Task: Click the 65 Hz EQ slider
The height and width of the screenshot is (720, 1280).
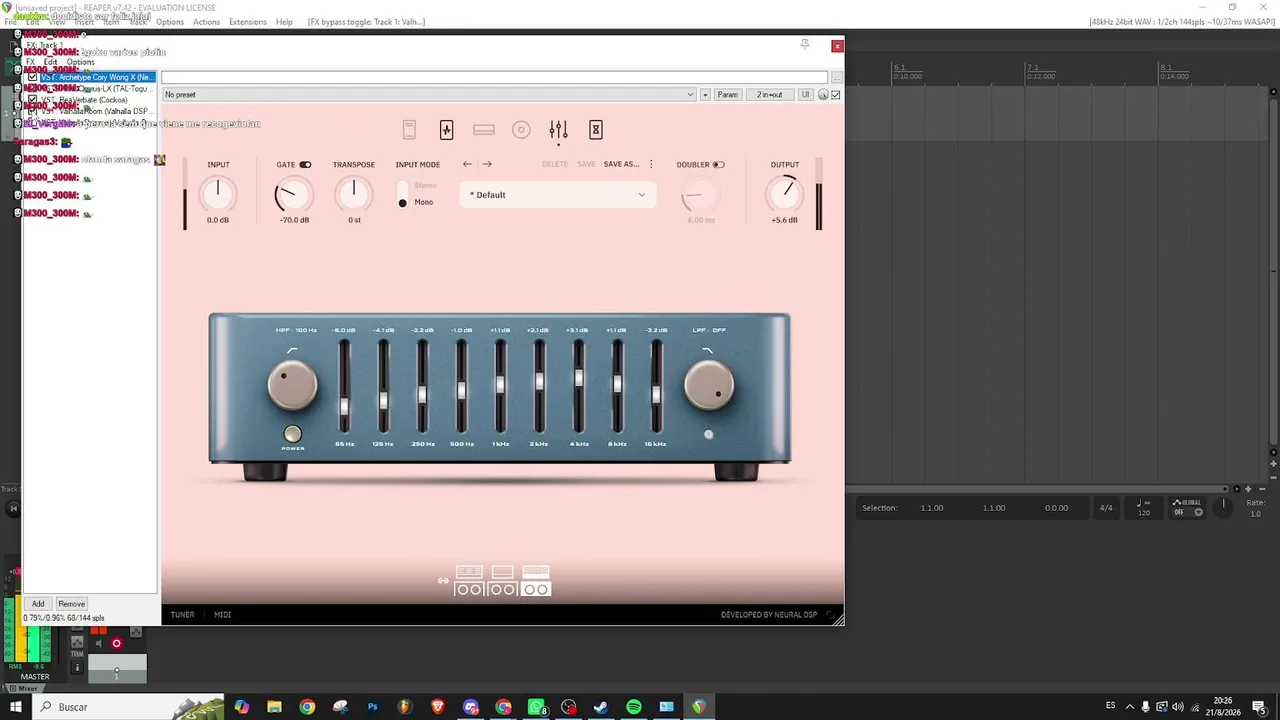Action: [x=344, y=387]
